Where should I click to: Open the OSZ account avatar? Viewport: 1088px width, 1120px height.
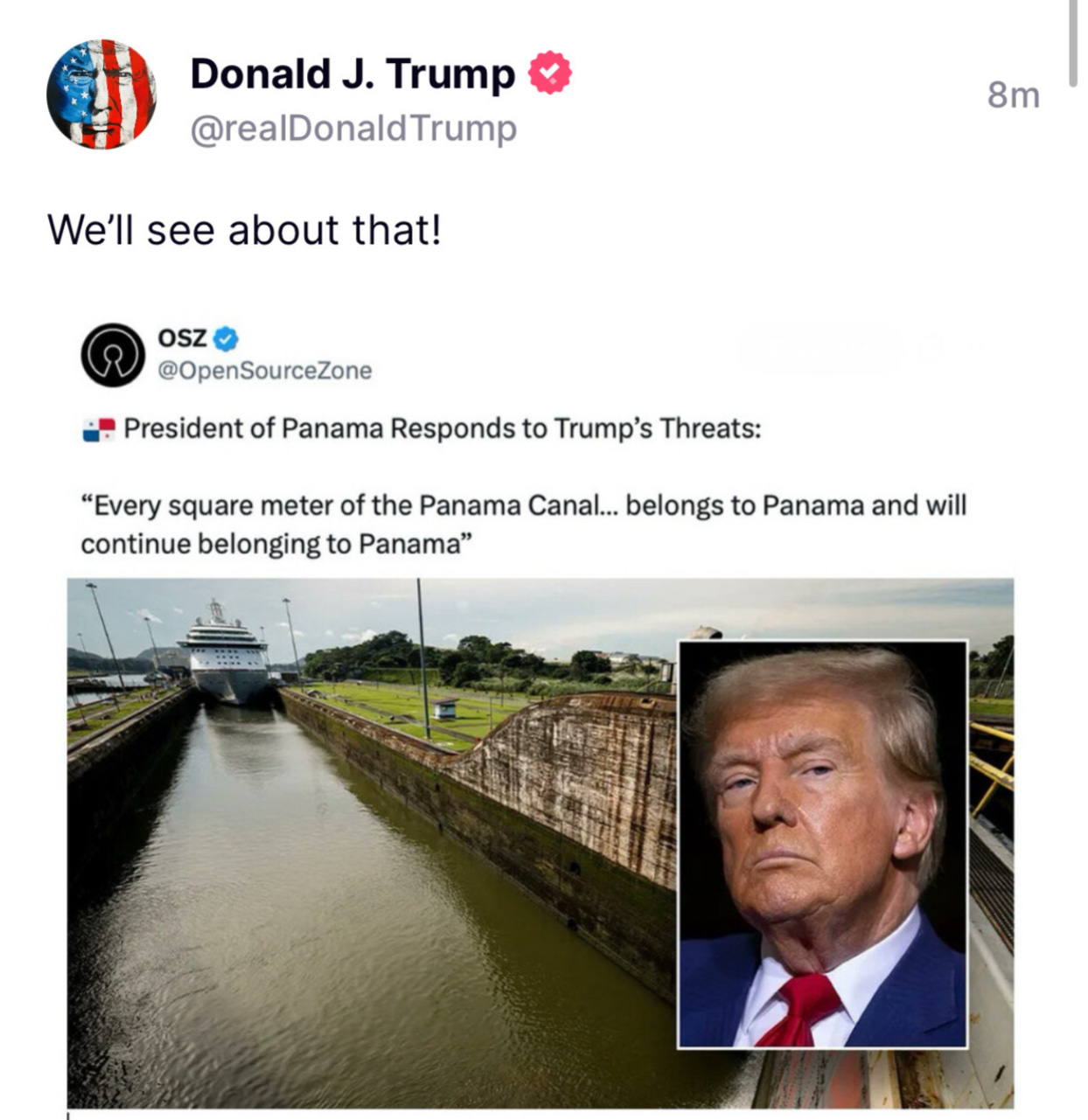point(113,355)
